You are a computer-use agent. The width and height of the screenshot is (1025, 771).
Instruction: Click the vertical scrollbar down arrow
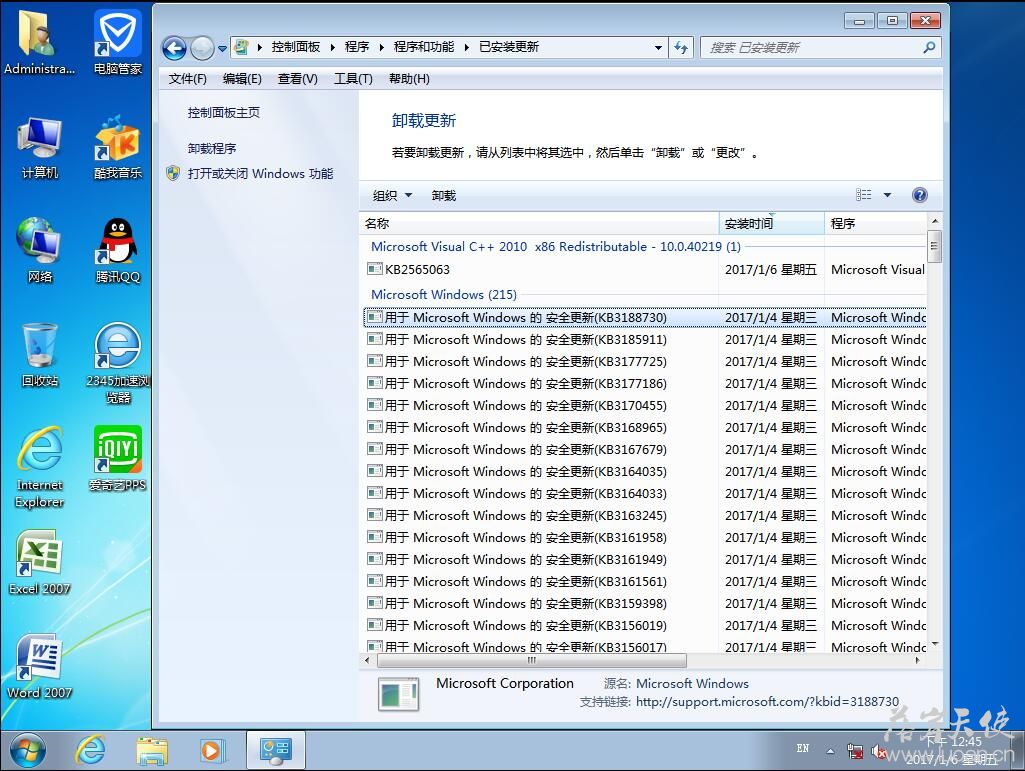(935, 645)
